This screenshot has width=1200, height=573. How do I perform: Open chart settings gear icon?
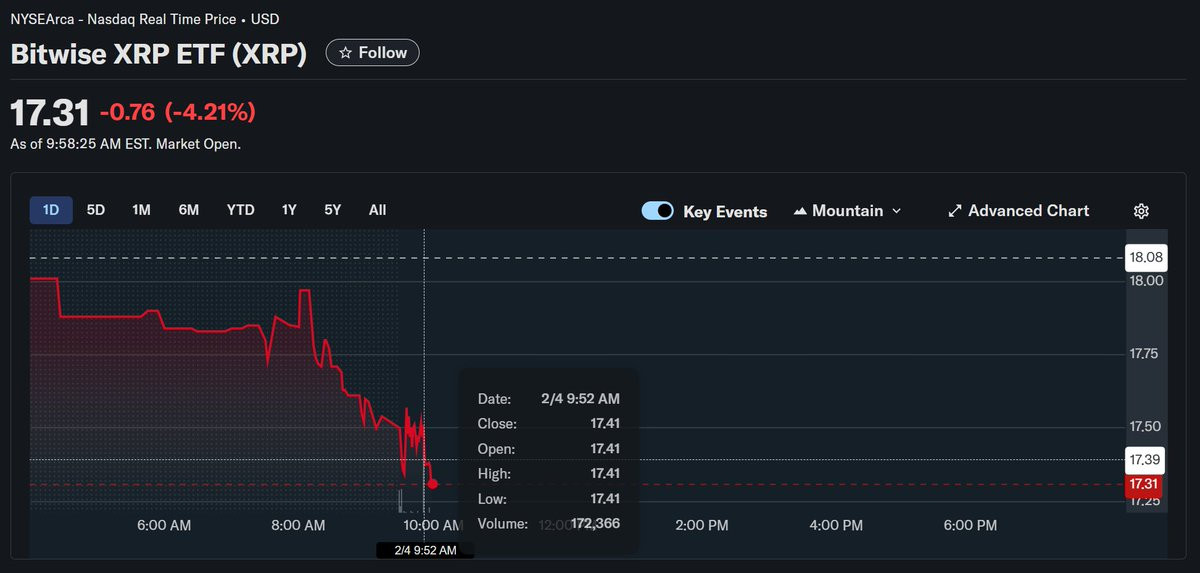tap(1141, 211)
